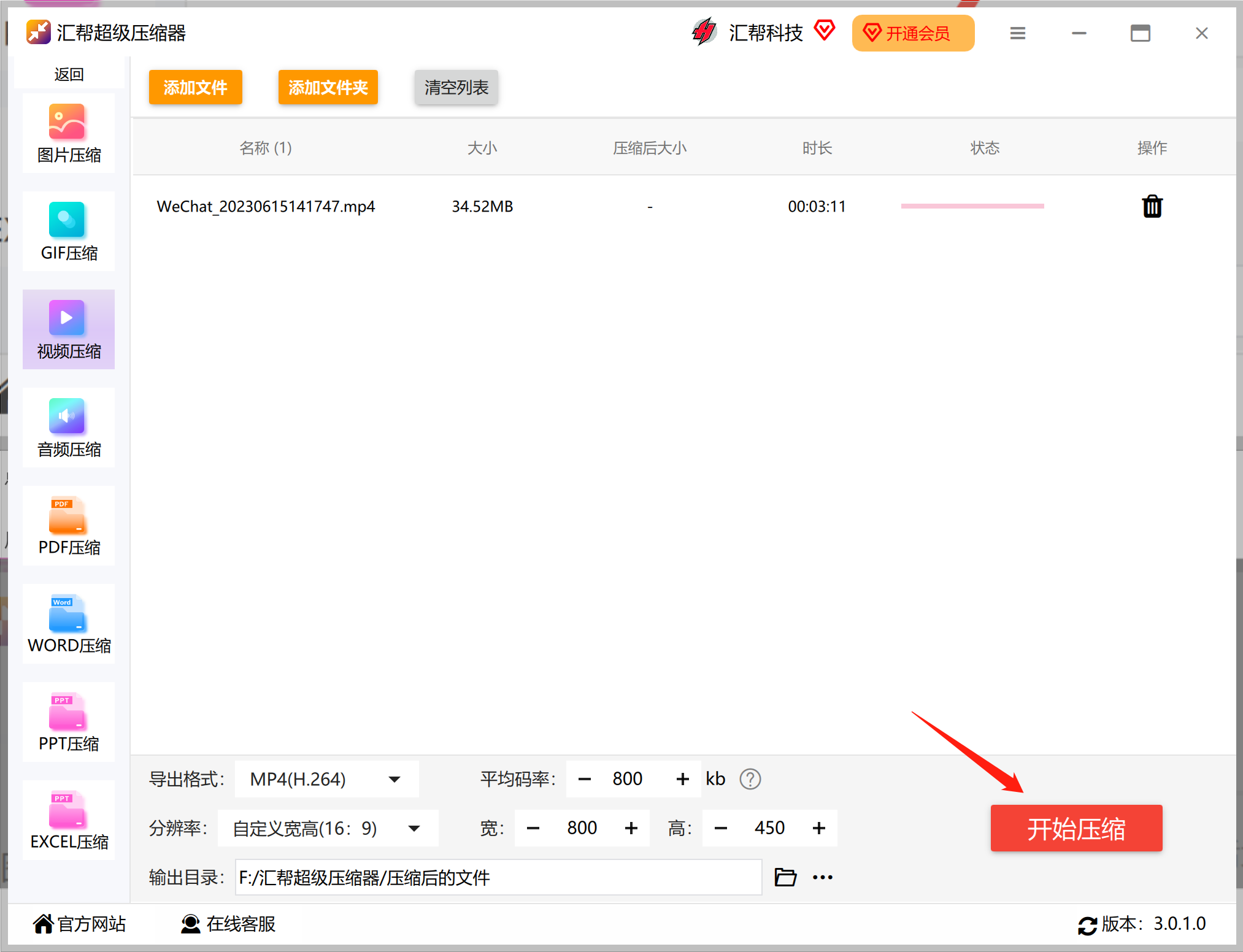
Task: Click 添加文件夹 to add a folder
Action: click(x=328, y=87)
